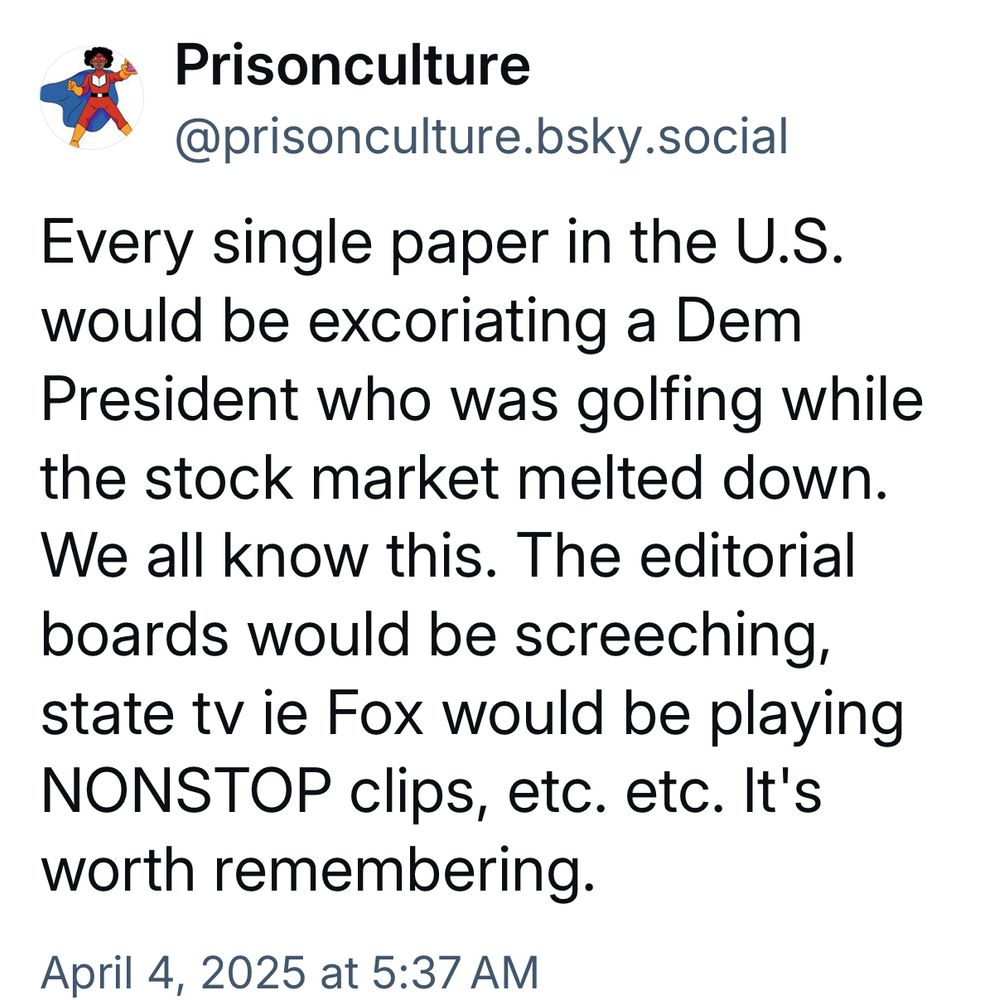Click the phrase "state tv" in the post
This screenshot has width=999, height=1000.
(143, 714)
